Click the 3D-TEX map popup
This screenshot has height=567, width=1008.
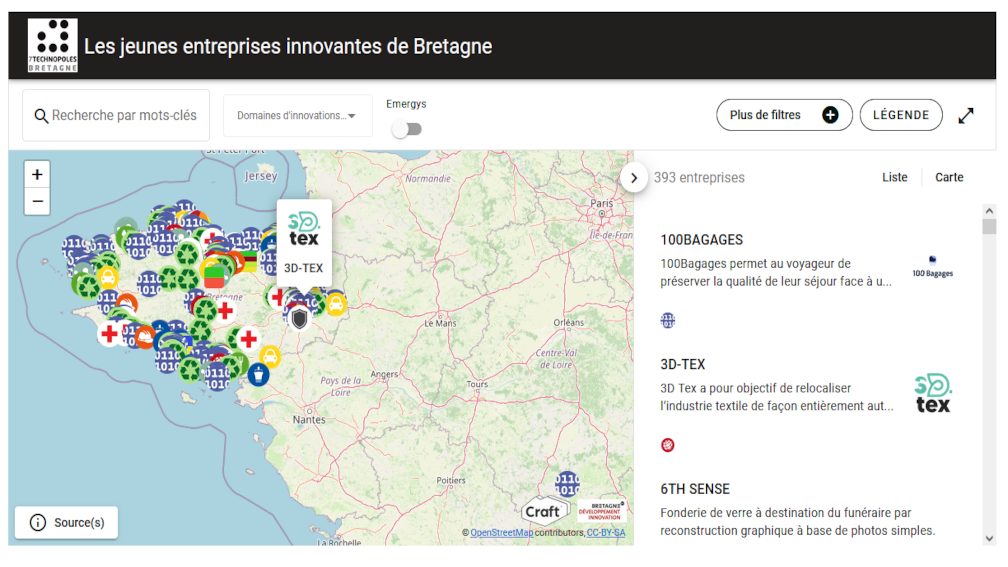pos(304,243)
